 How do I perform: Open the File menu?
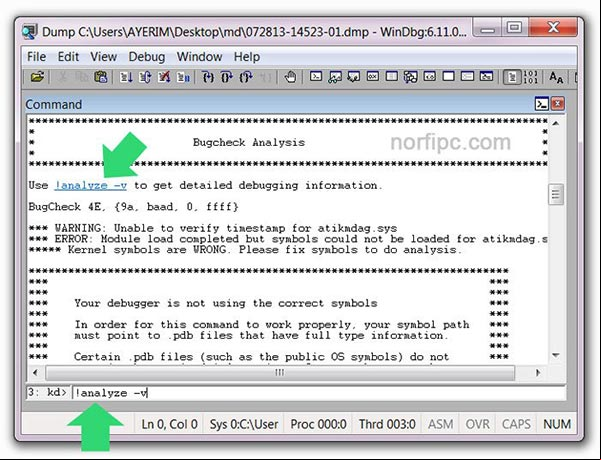click(x=36, y=57)
